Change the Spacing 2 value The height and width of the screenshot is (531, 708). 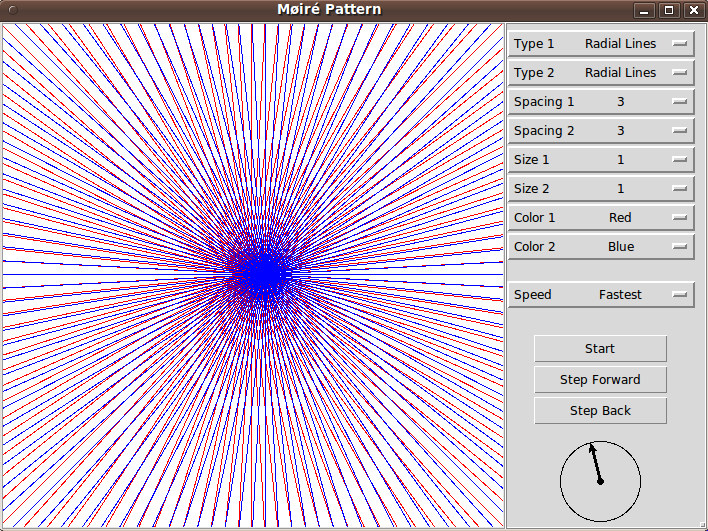point(601,130)
